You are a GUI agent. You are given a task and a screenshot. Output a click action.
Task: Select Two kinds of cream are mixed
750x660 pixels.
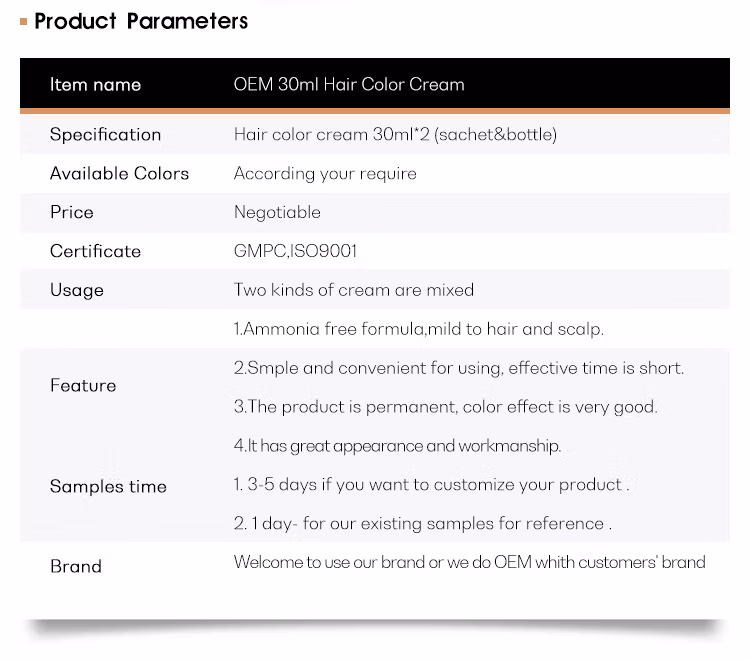coord(353,290)
